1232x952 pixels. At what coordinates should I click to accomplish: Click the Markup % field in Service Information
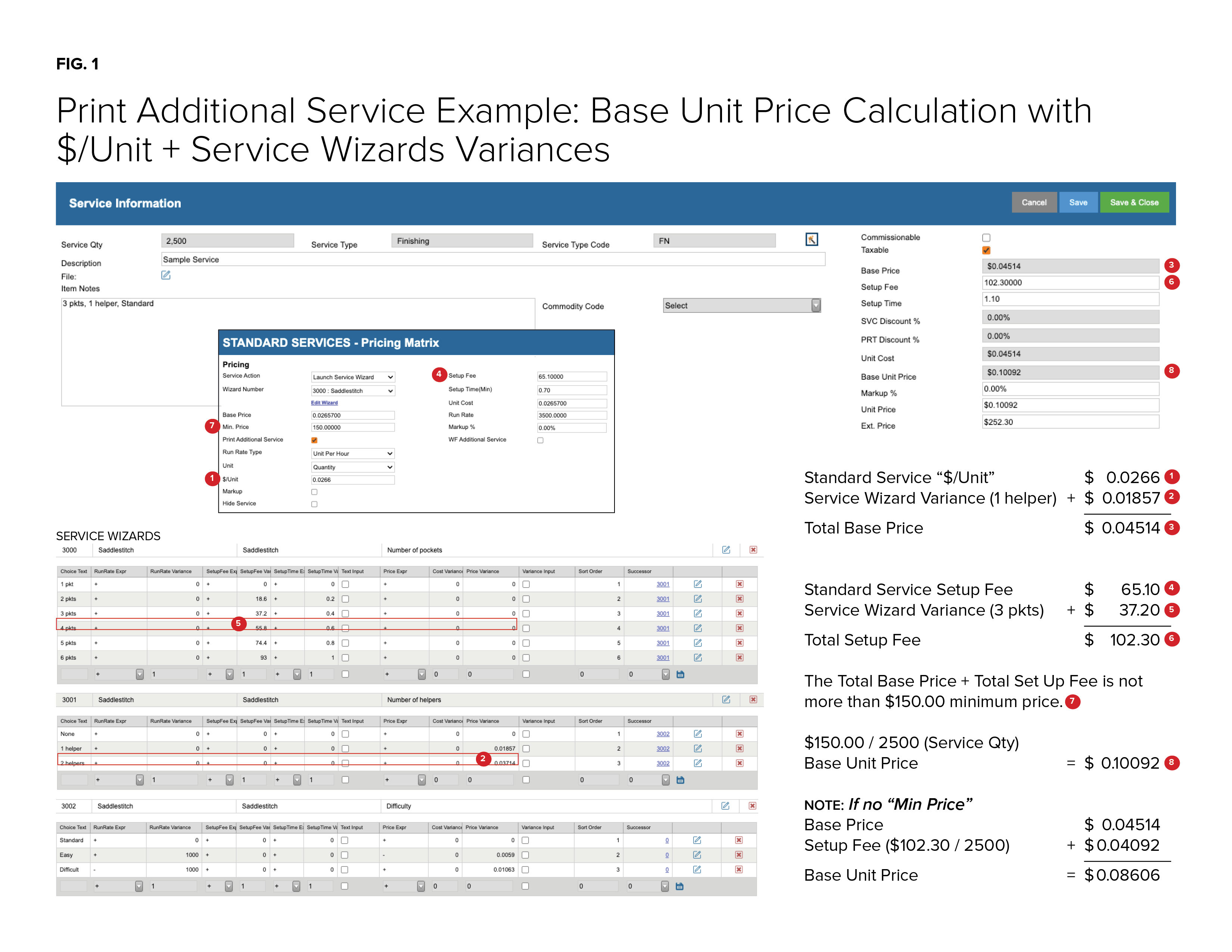point(1070,389)
